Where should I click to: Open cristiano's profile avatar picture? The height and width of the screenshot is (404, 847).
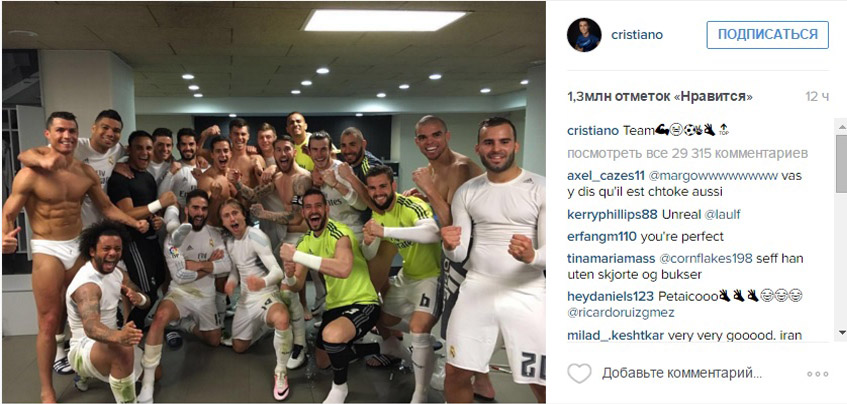click(584, 35)
